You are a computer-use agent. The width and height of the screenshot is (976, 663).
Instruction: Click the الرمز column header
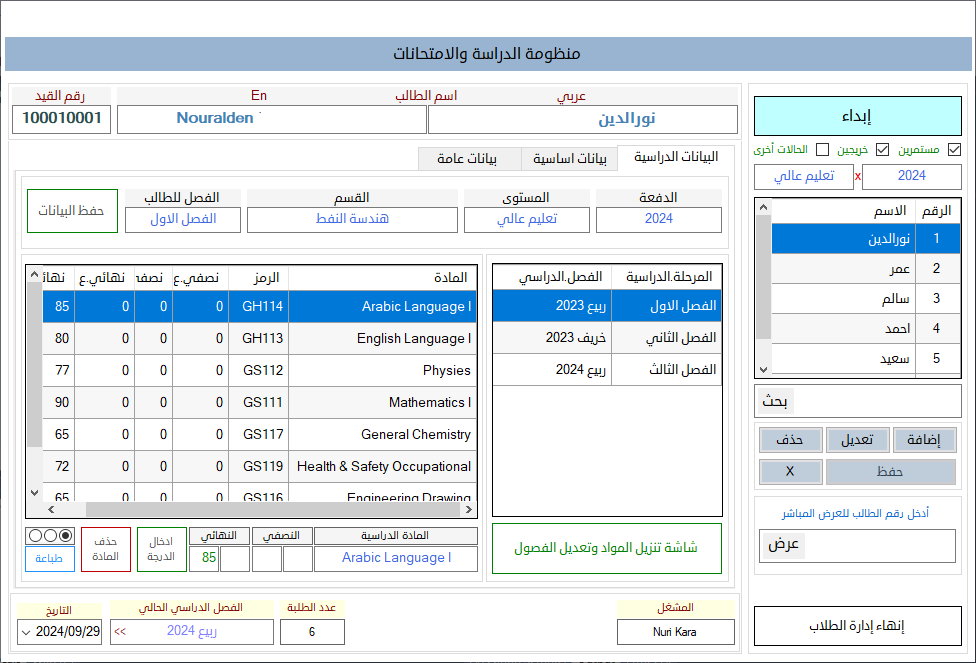pyautogui.click(x=259, y=278)
